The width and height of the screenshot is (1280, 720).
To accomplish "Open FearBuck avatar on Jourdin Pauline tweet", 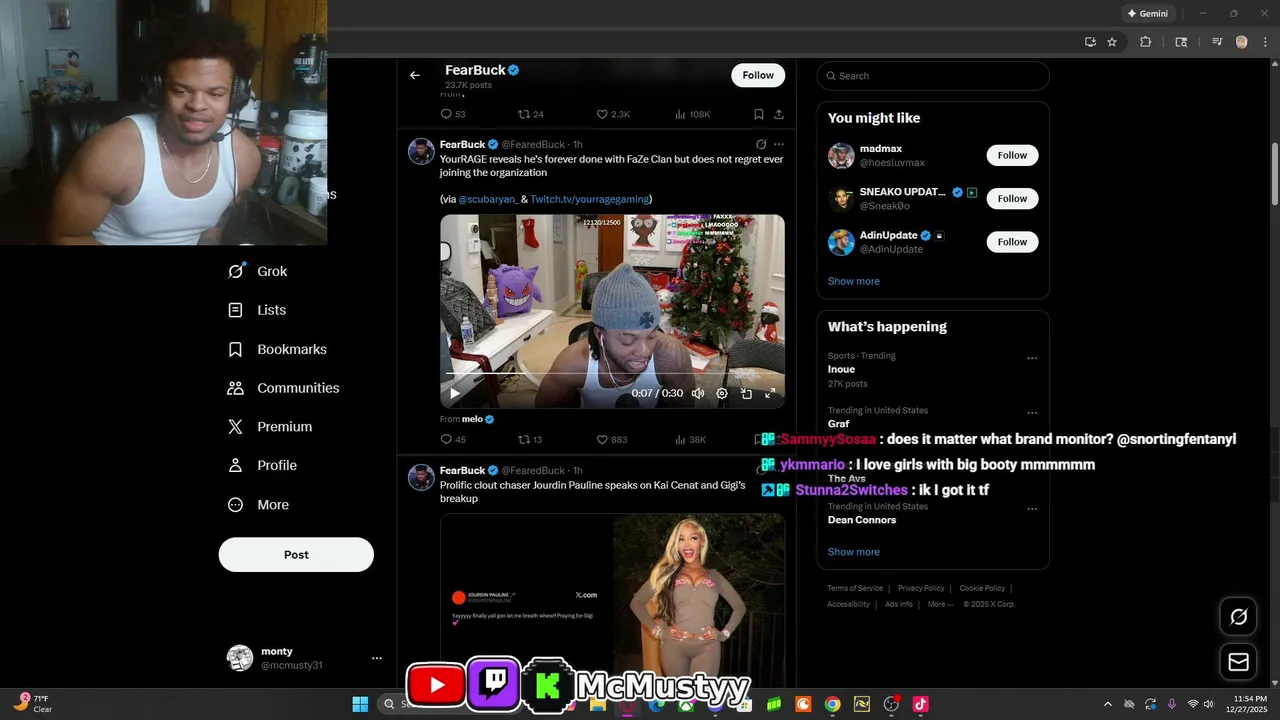I will [x=421, y=477].
